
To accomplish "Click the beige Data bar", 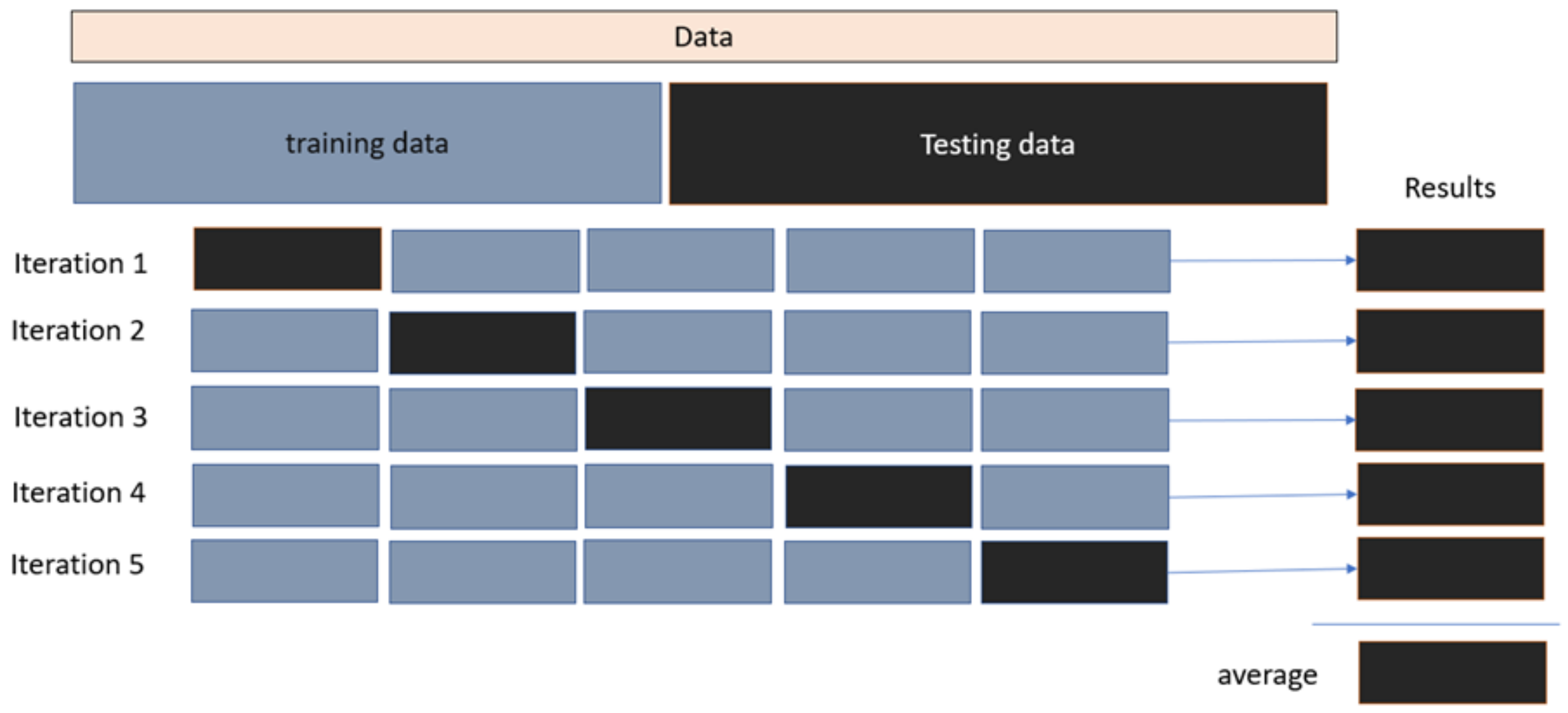I will (704, 37).
